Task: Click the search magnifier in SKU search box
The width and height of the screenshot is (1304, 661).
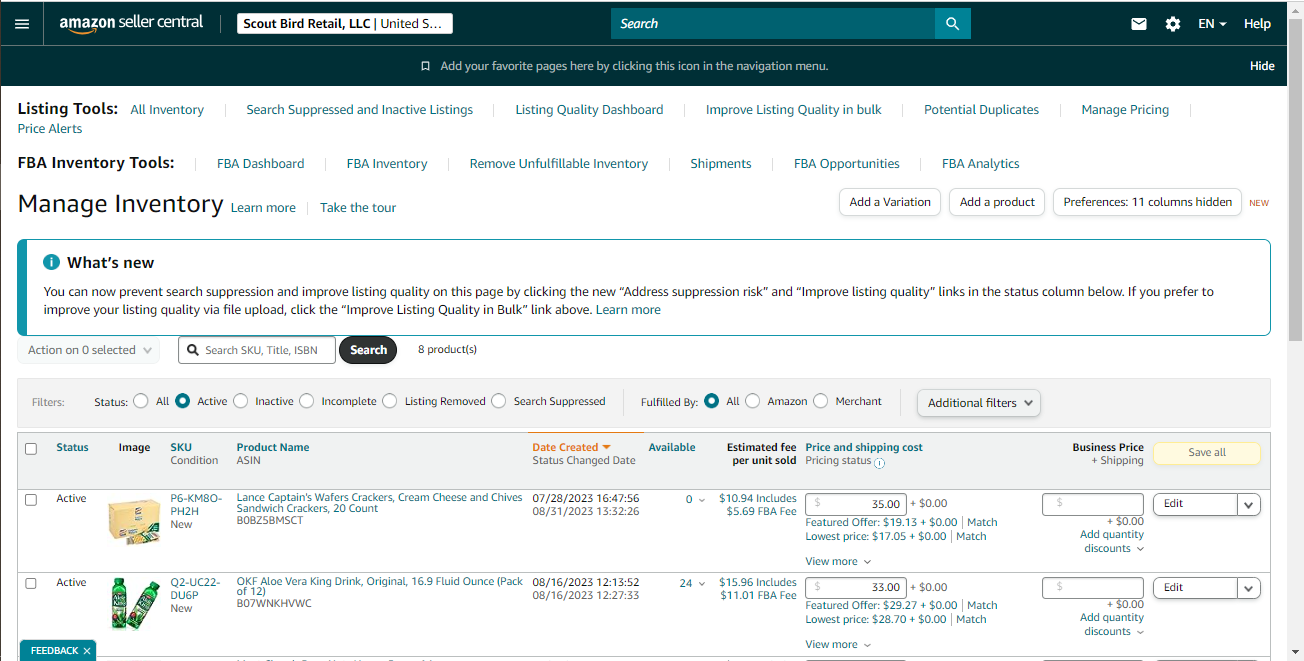Action: click(x=193, y=350)
